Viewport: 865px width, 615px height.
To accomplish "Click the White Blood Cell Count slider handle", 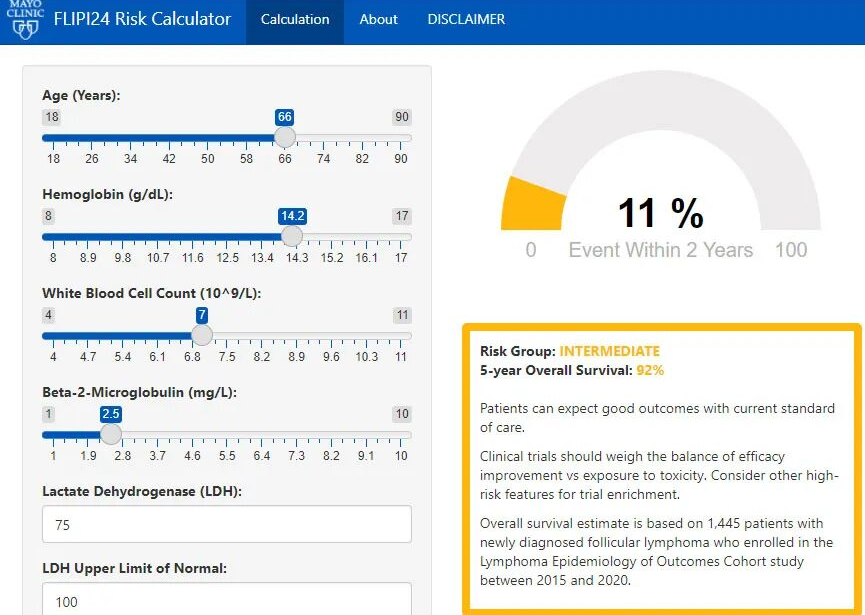I will (202, 335).
